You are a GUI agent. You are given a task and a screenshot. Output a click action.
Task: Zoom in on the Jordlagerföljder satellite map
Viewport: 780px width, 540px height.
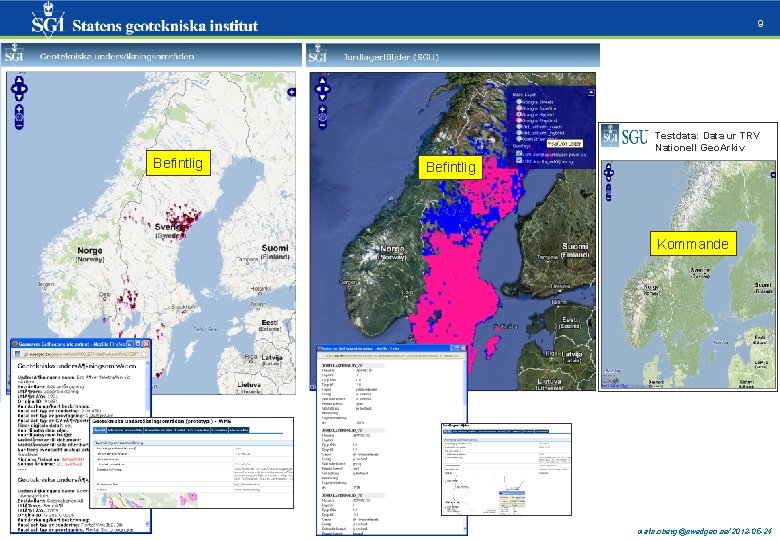coord(322,109)
